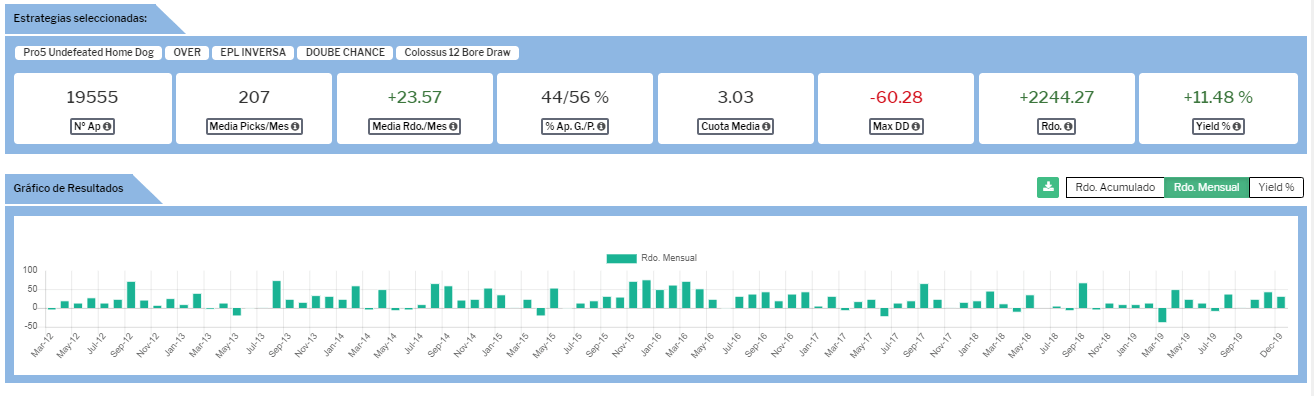Screen dimensions: 1314x396
Task: Select Pro5 Undefeated Home Dog strategy tag
Action: click(87, 53)
